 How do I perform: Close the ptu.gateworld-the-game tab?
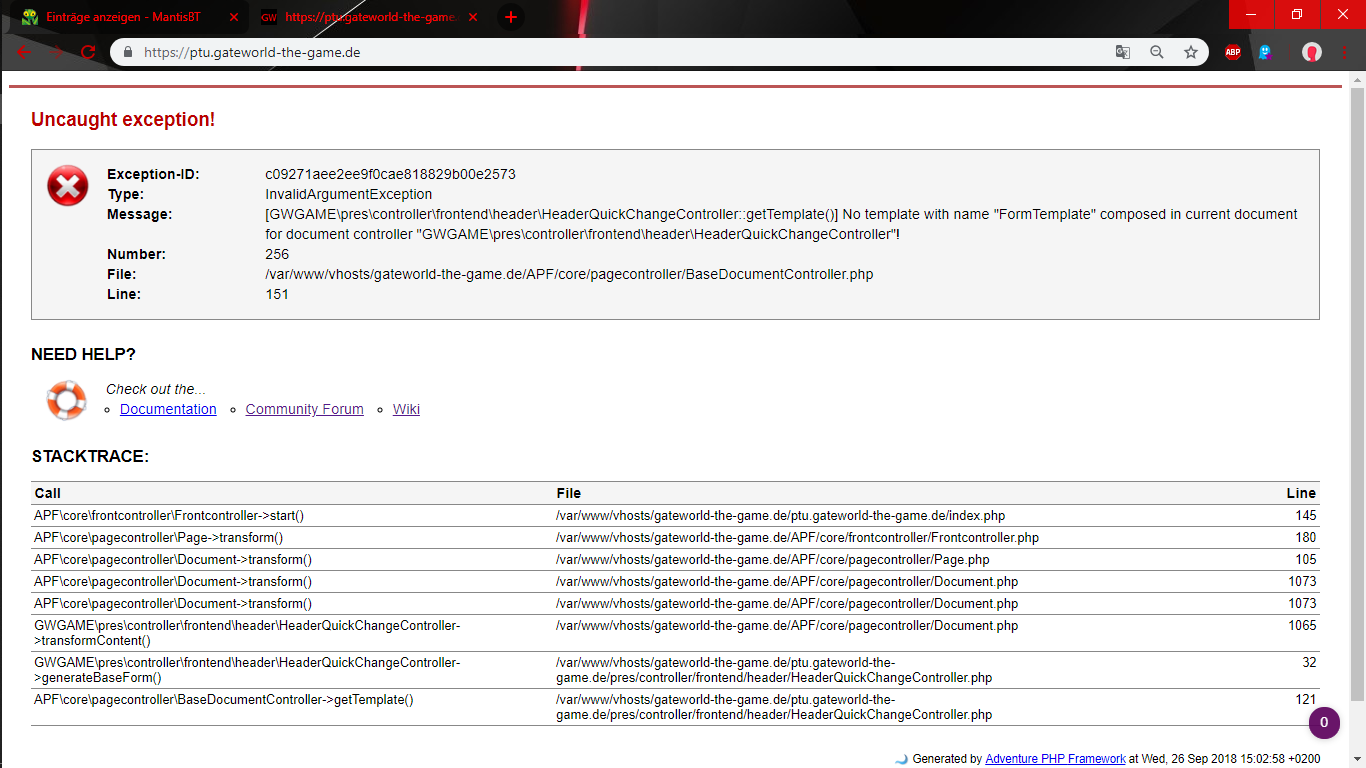point(473,17)
